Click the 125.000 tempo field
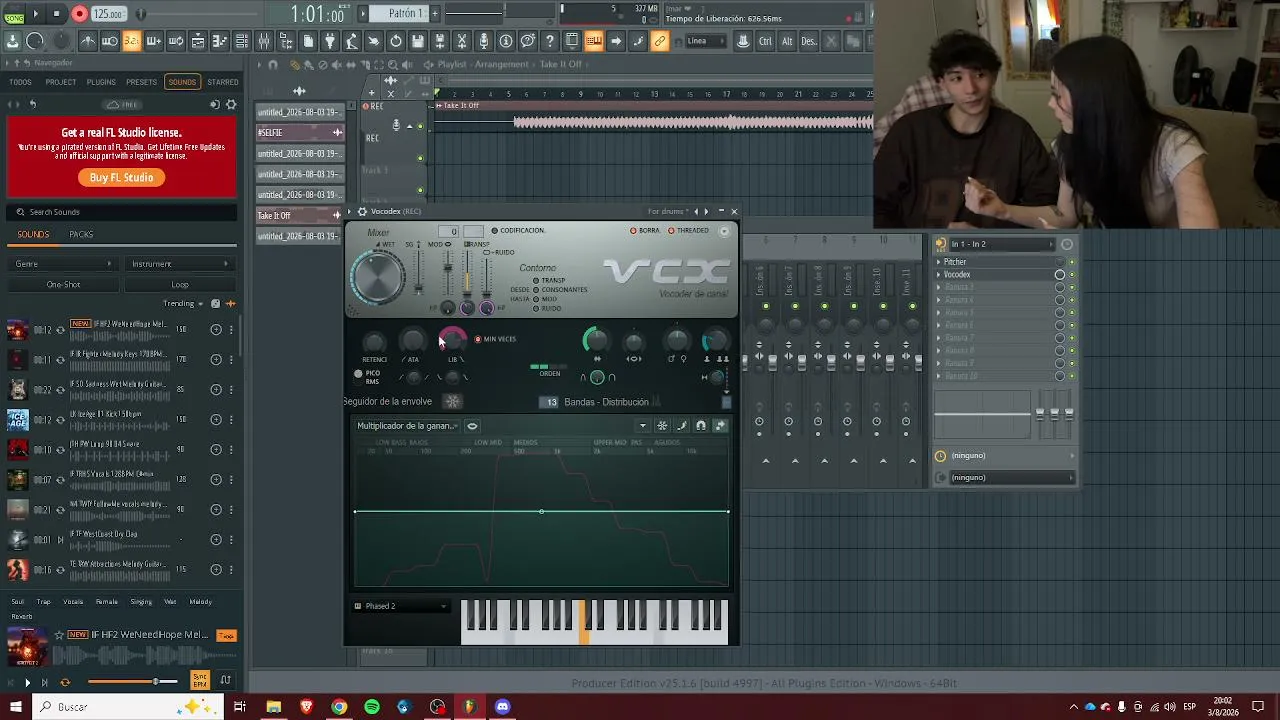 pyautogui.click(x=108, y=14)
